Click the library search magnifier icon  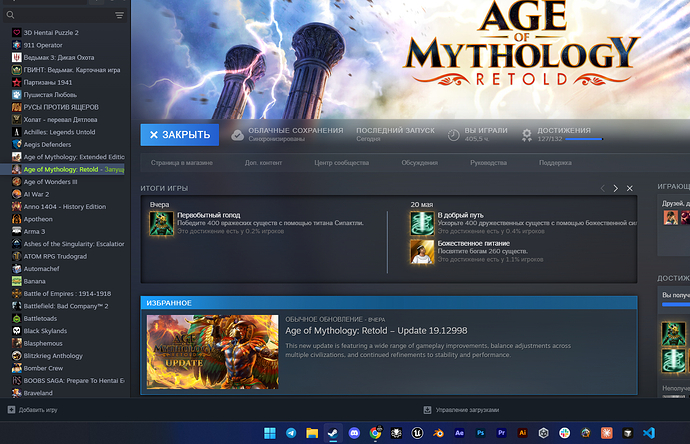pyautogui.click(x=11, y=15)
